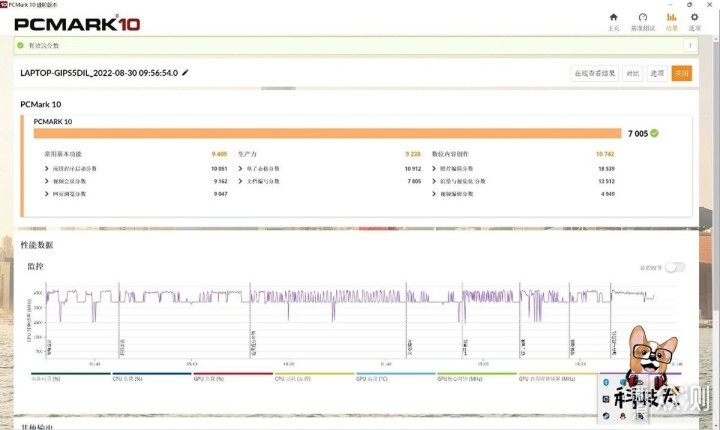The height and width of the screenshot is (430, 720).
Task: Click the pencil icon to rename result
Action: click(x=186, y=73)
